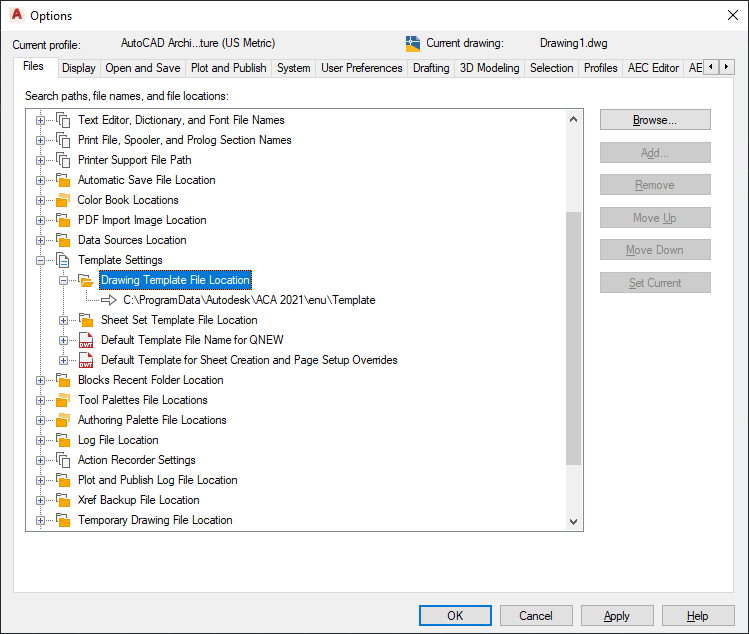Click the tree scrollbar down arrow

574,522
